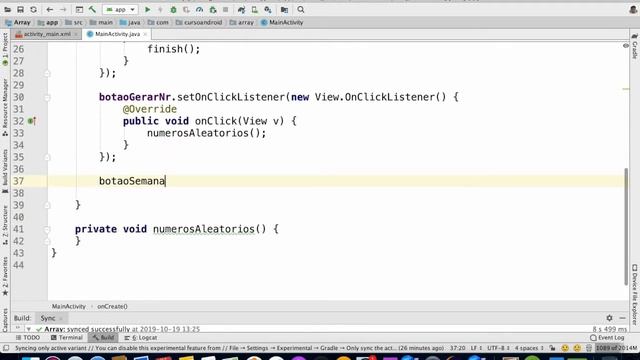
Task: Click the MainActivity breadcrumb class
Action: click(x=282, y=22)
